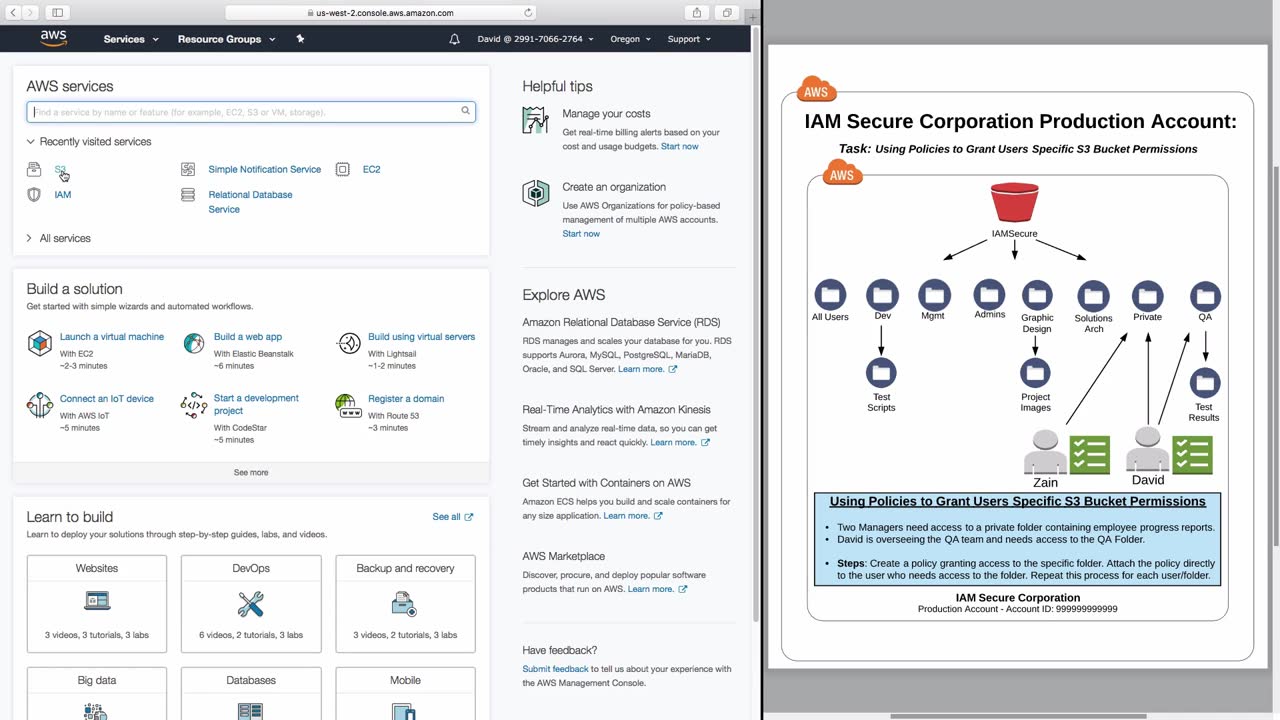This screenshot has width=1280, height=720.
Task: Toggle the Safari sidebar button
Action: [x=57, y=13]
